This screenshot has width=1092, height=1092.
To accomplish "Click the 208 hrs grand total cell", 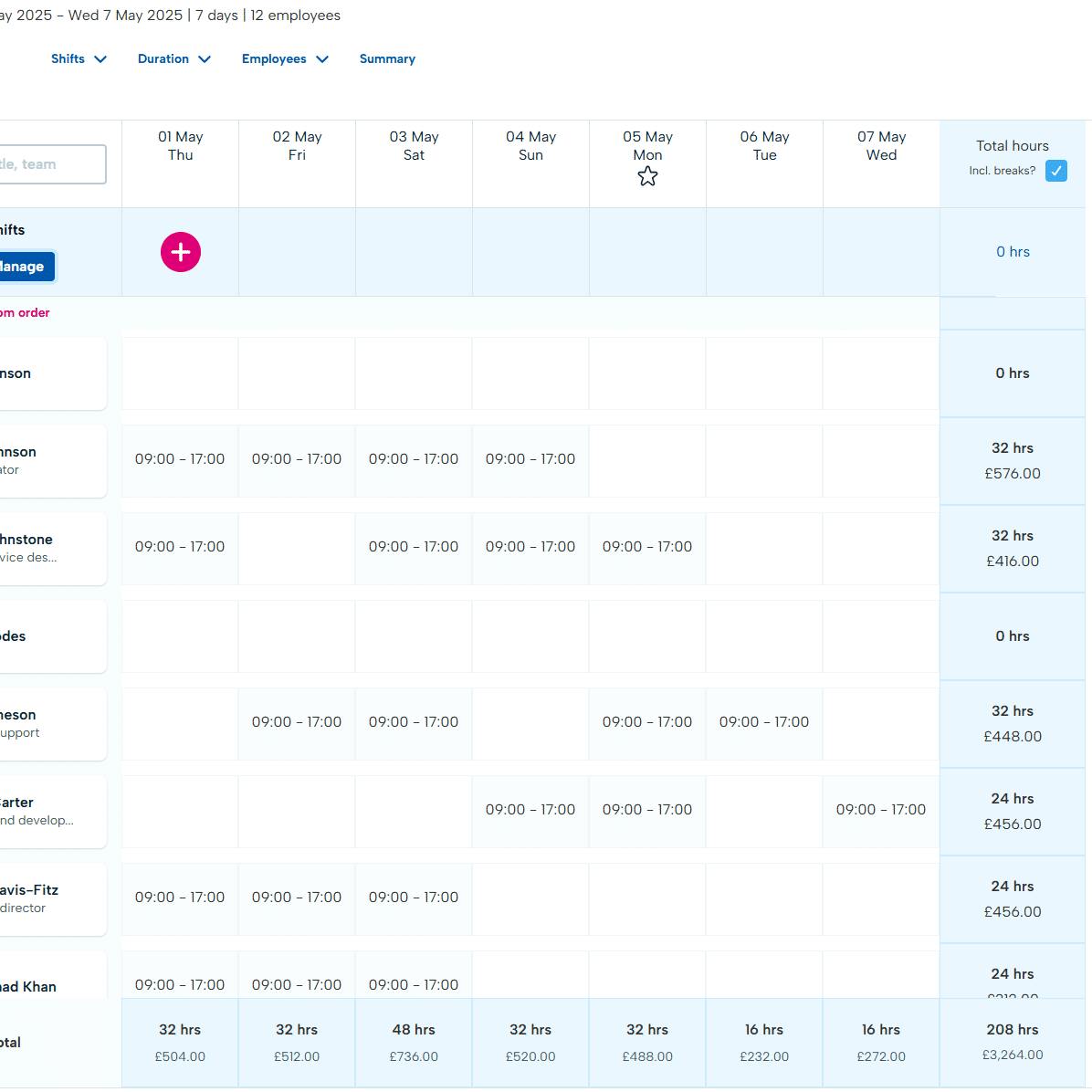I will (x=1013, y=1042).
